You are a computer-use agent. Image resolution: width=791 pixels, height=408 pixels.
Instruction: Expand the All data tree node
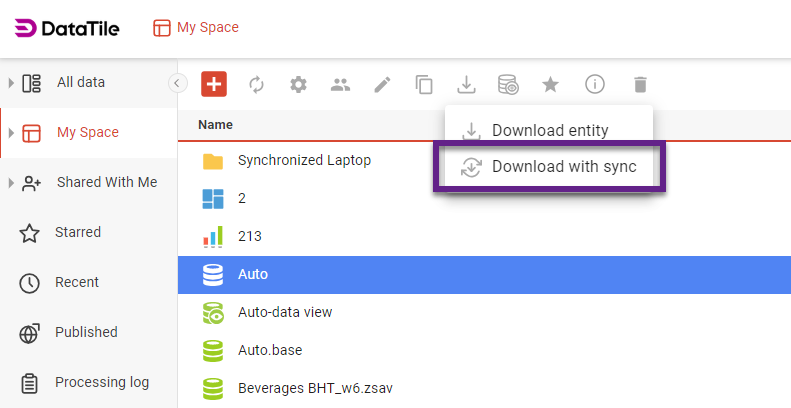pyautogui.click(x=10, y=83)
